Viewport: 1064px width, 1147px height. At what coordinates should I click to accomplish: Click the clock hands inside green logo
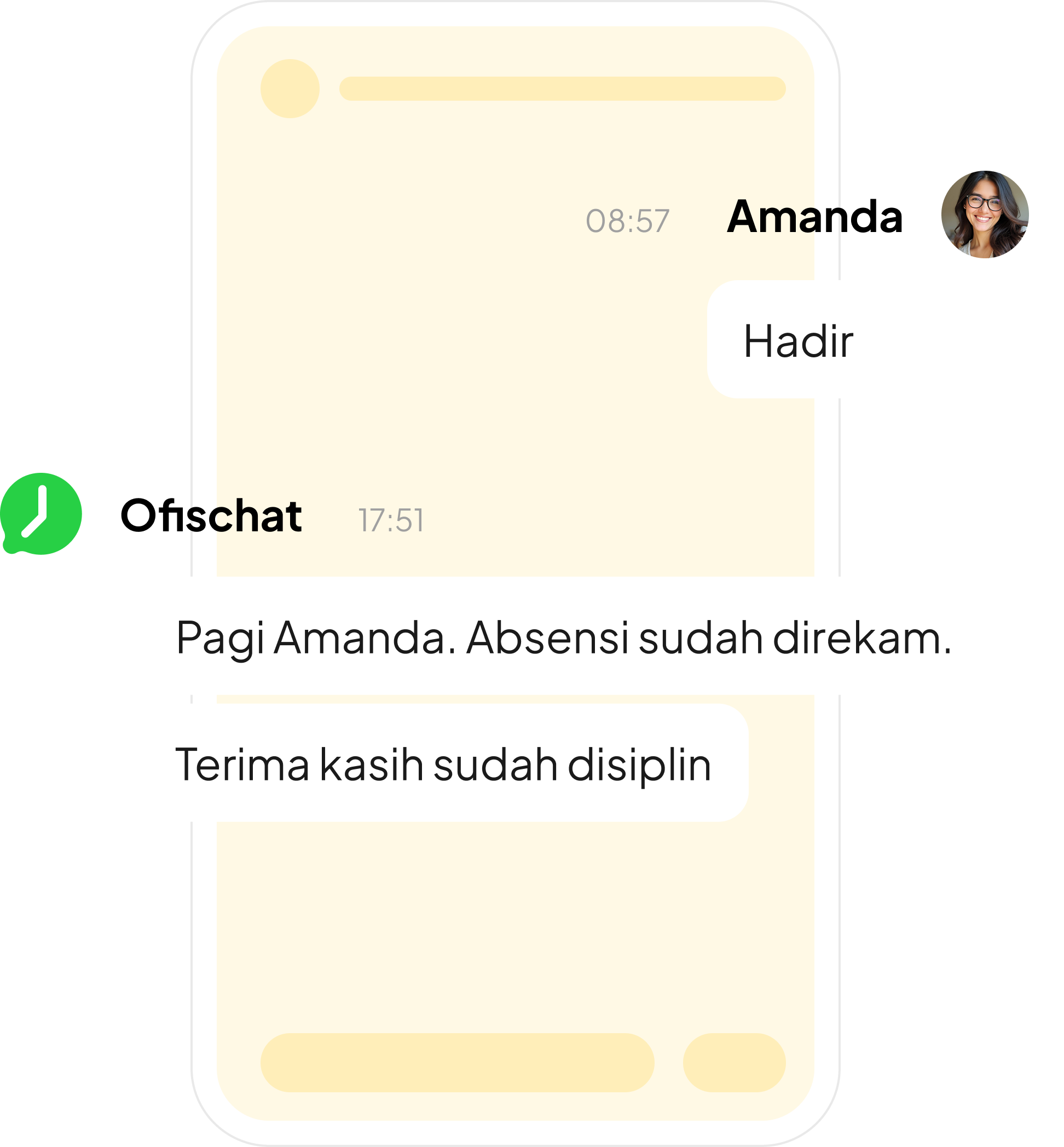36,512
